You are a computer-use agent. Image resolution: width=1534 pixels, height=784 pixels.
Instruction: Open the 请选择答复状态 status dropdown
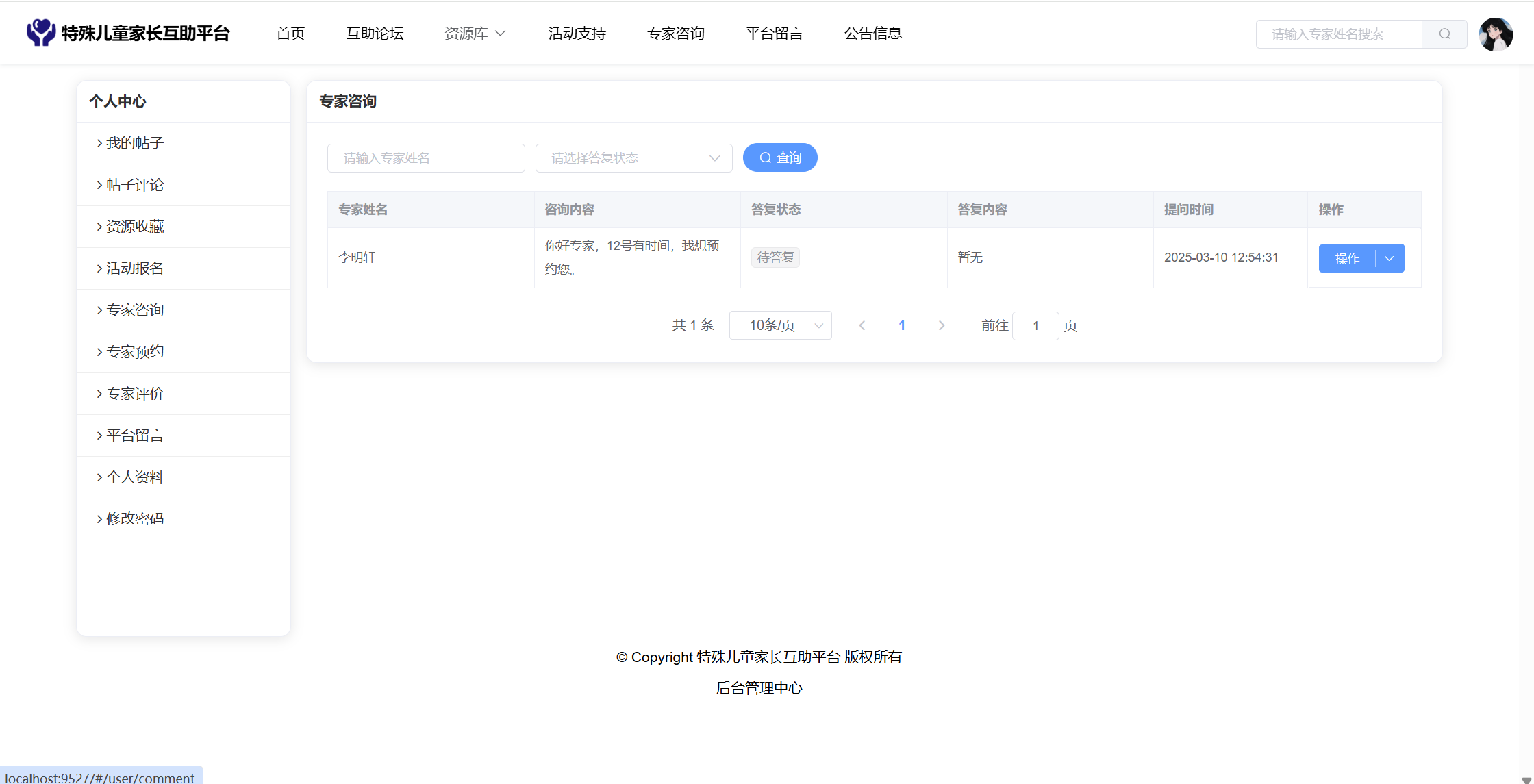coord(633,158)
